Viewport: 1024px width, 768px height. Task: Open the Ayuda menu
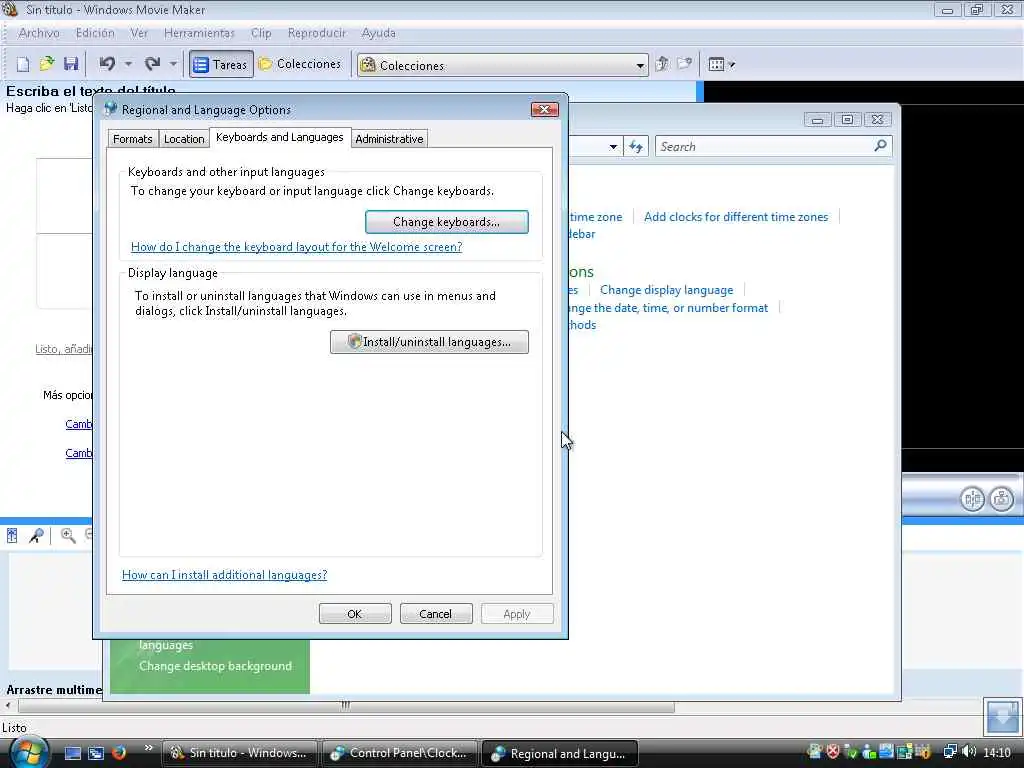click(379, 33)
